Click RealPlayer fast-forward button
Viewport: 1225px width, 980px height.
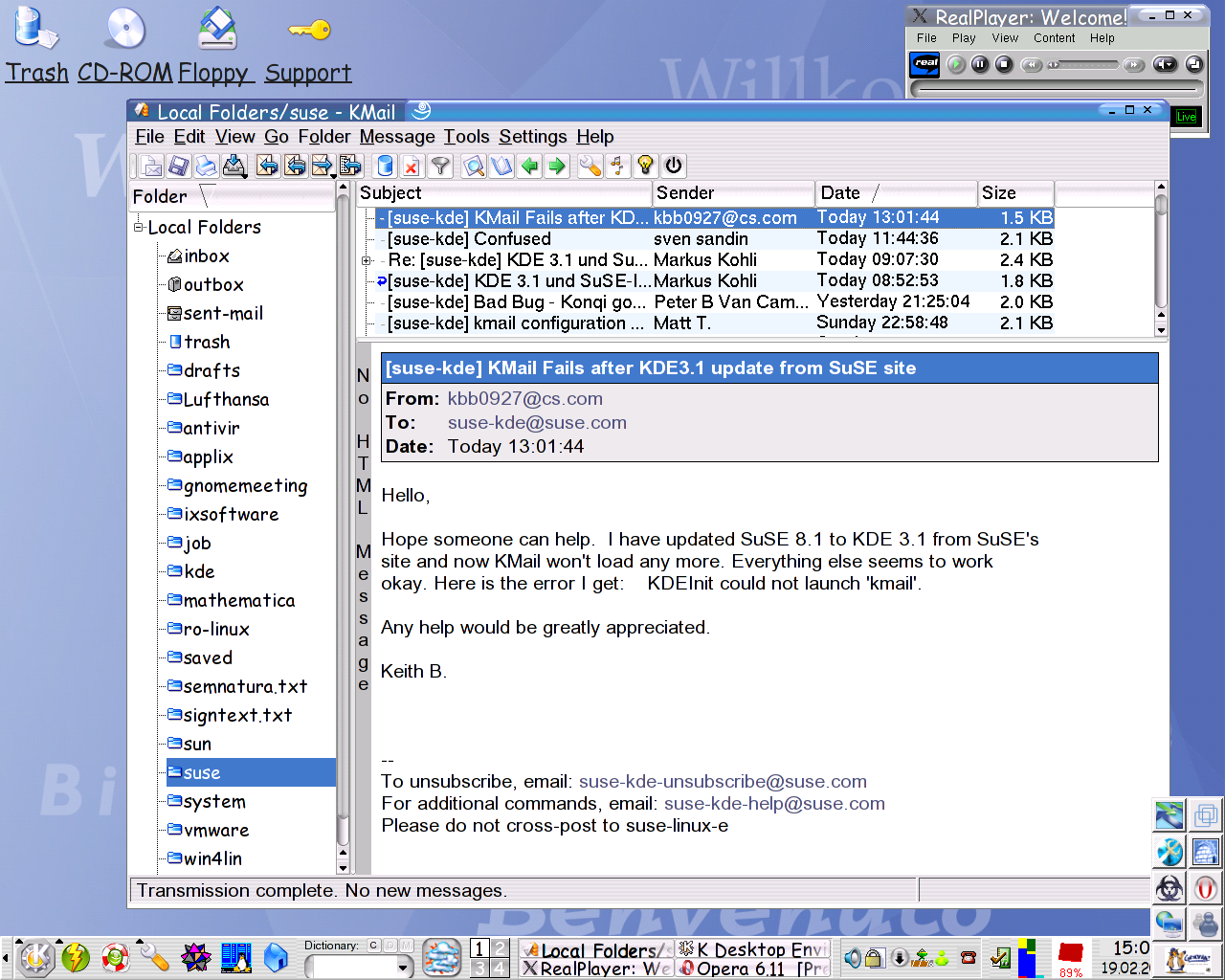tap(1134, 64)
